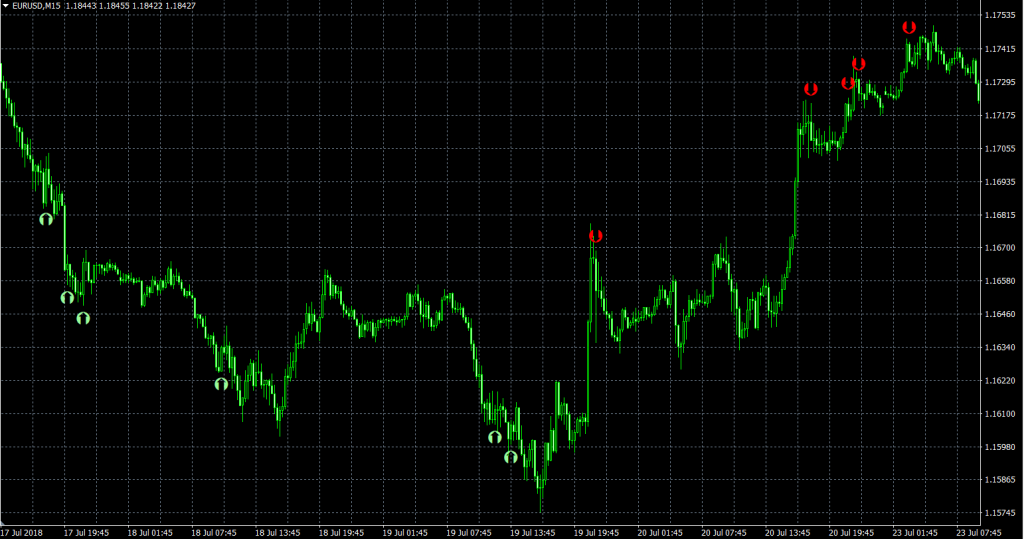The width and height of the screenshot is (1024, 539).
Task: Click the 19 Jul 01:45 time label
Action: coord(406,532)
